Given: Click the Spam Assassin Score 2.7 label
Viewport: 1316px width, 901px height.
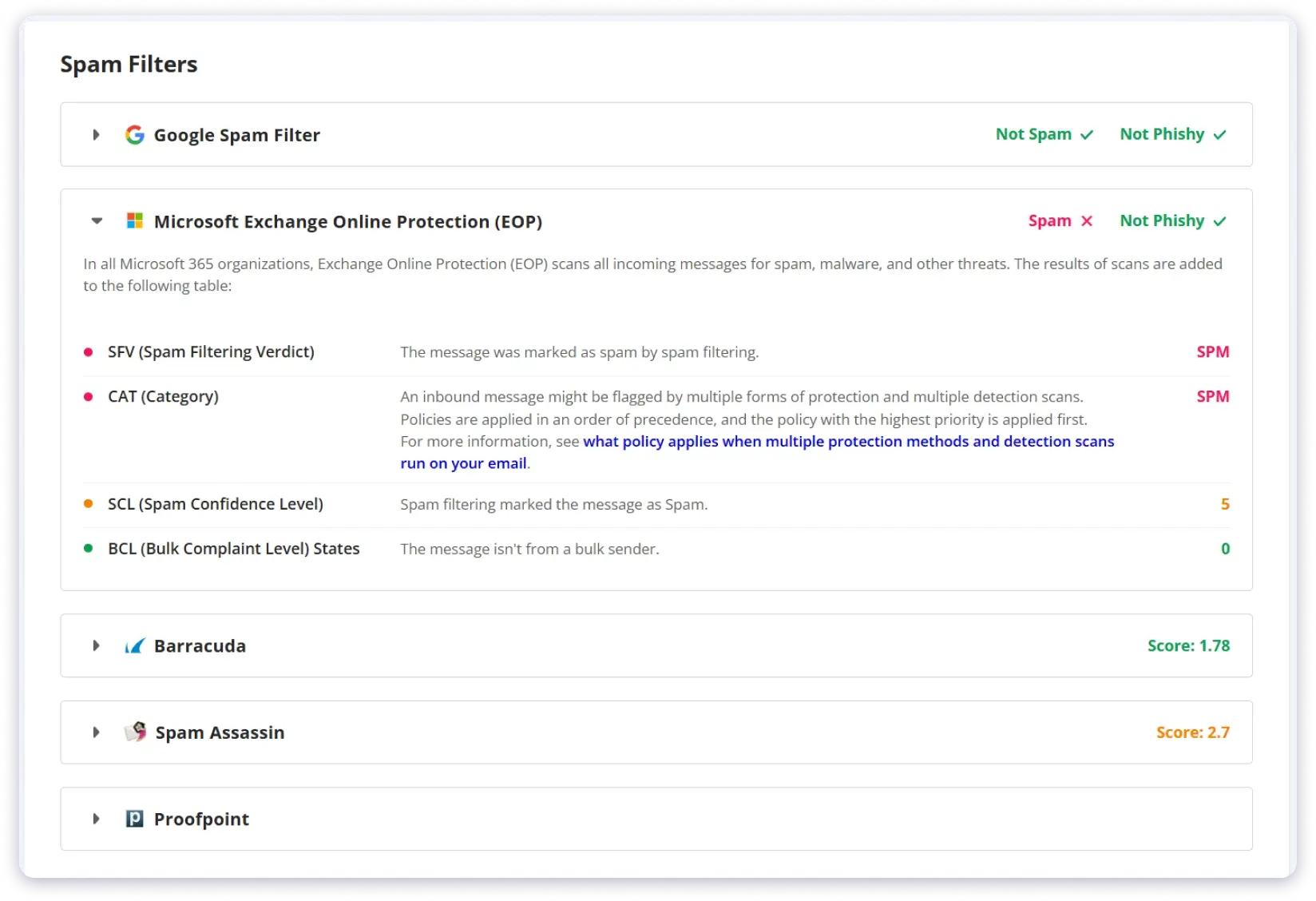Looking at the screenshot, I should click(x=1192, y=732).
